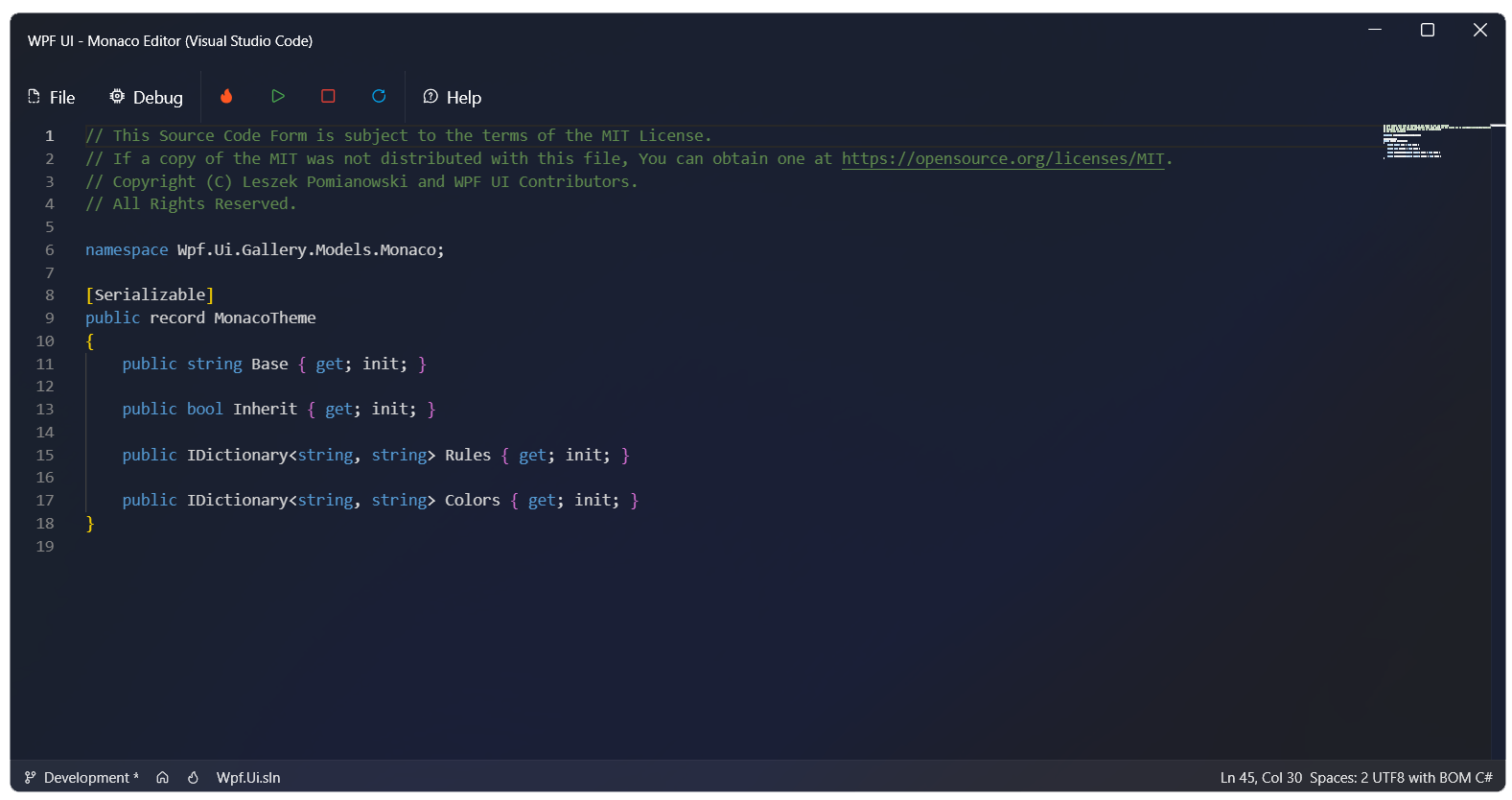The image size is (1512, 800).
Task: Maximize the Monaco Editor window
Action: tap(1428, 30)
